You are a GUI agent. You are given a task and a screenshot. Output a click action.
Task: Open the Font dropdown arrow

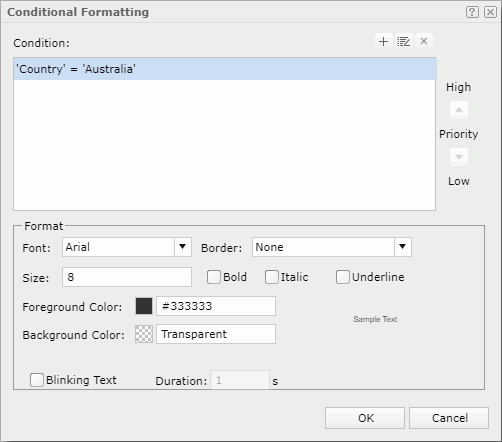(x=182, y=247)
